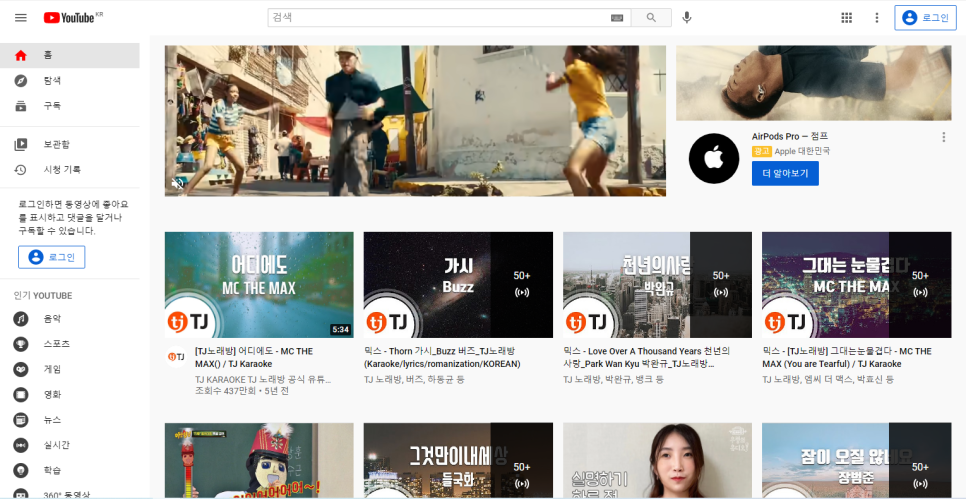
Task: Click the 학습 lightbulb icon
Action: [21, 470]
